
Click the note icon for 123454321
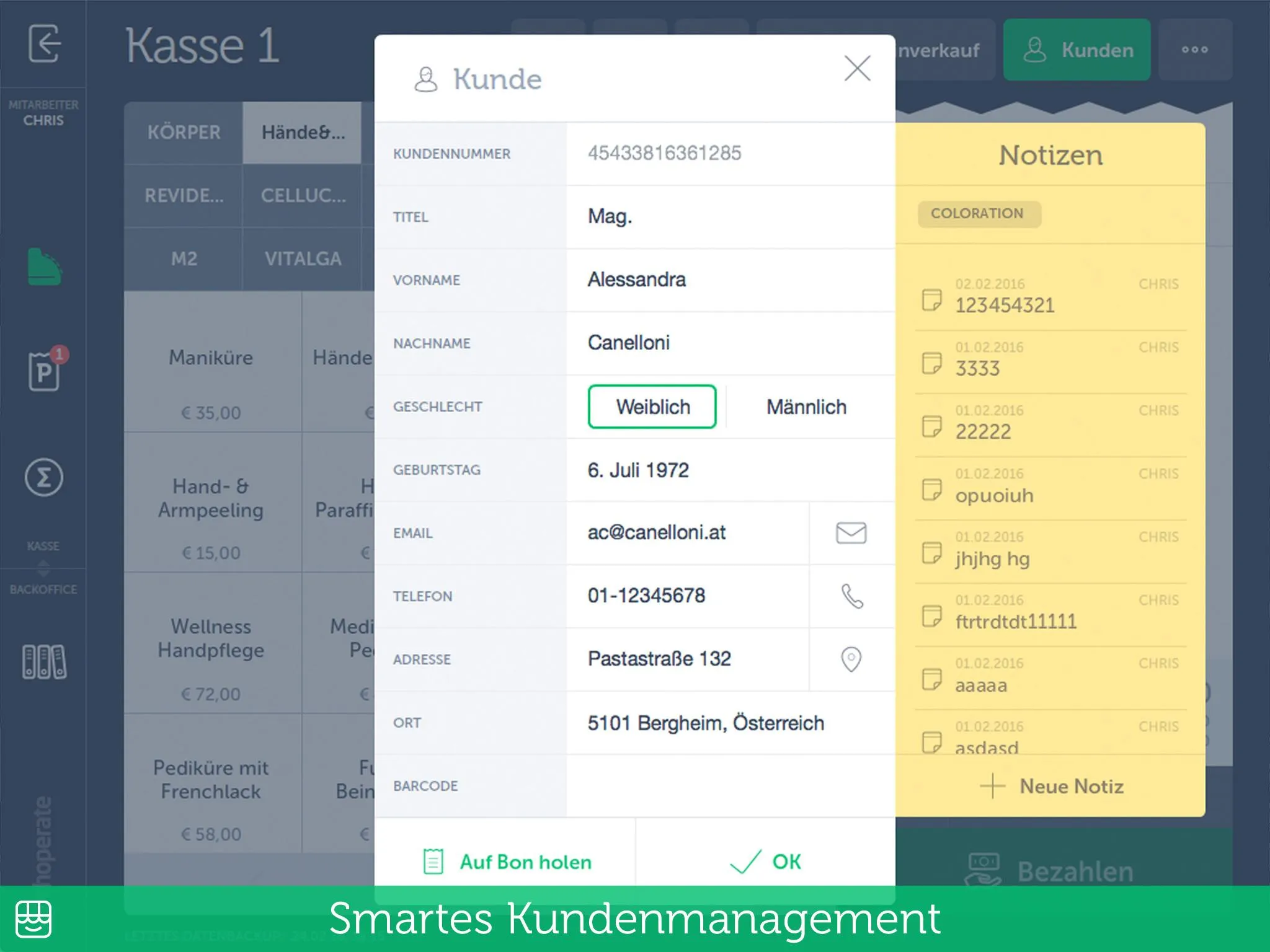click(931, 299)
